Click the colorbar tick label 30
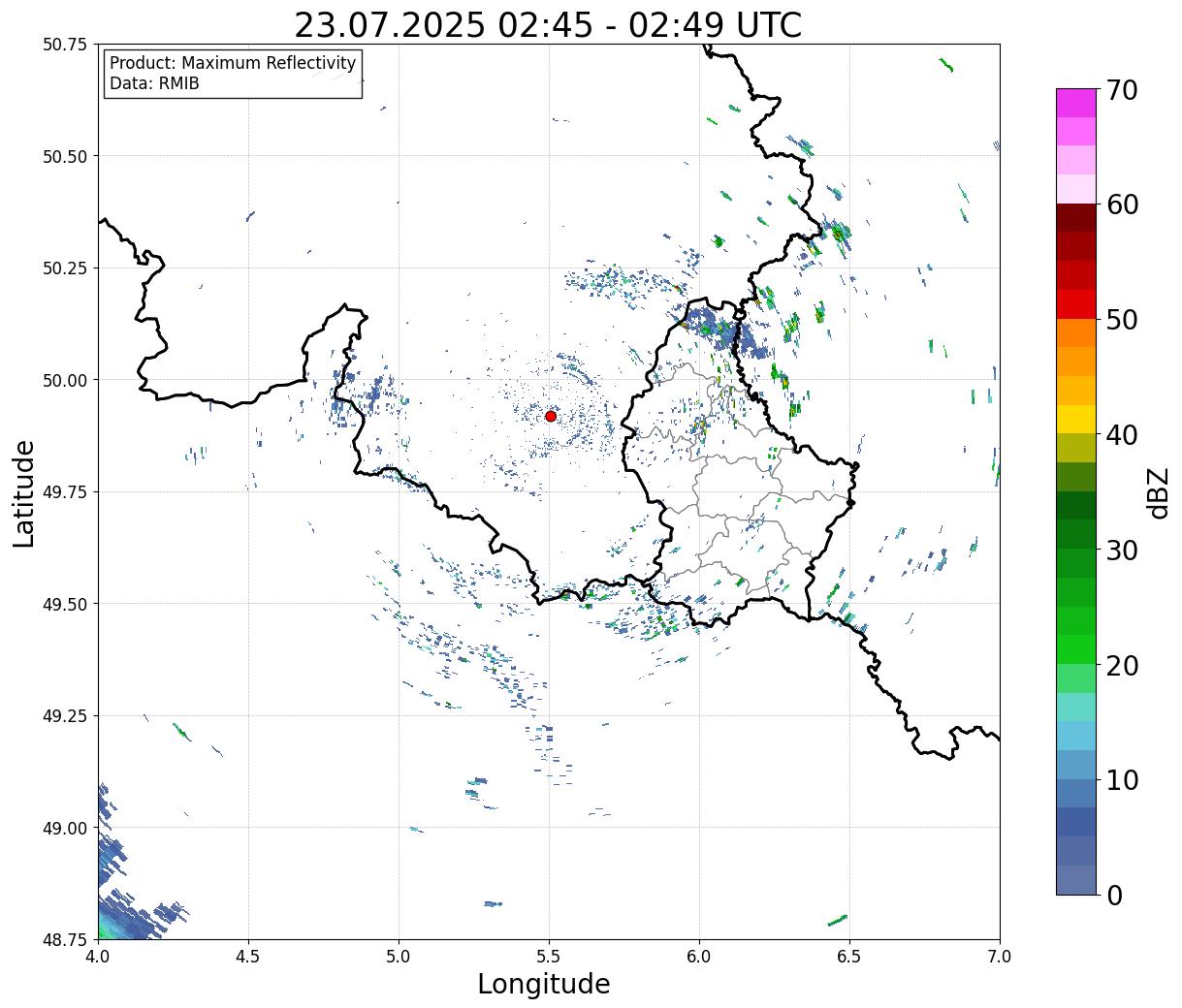 point(1122,550)
